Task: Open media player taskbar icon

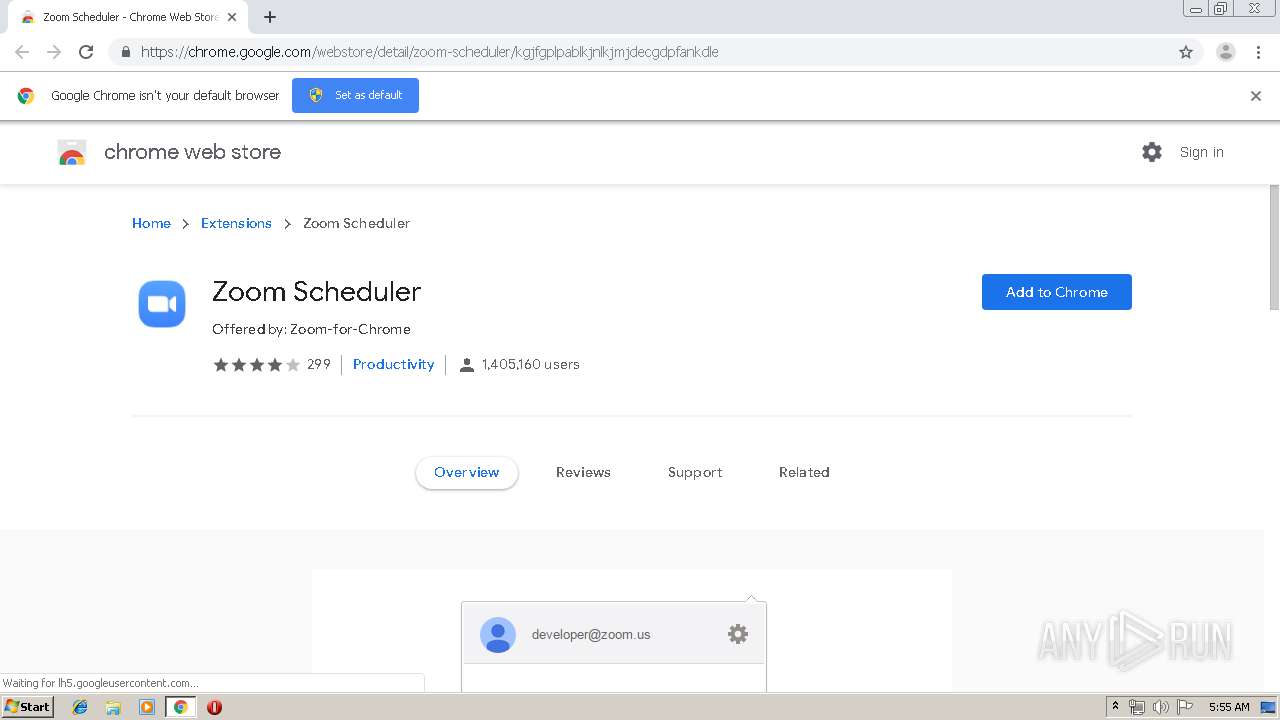Action: coord(147,707)
